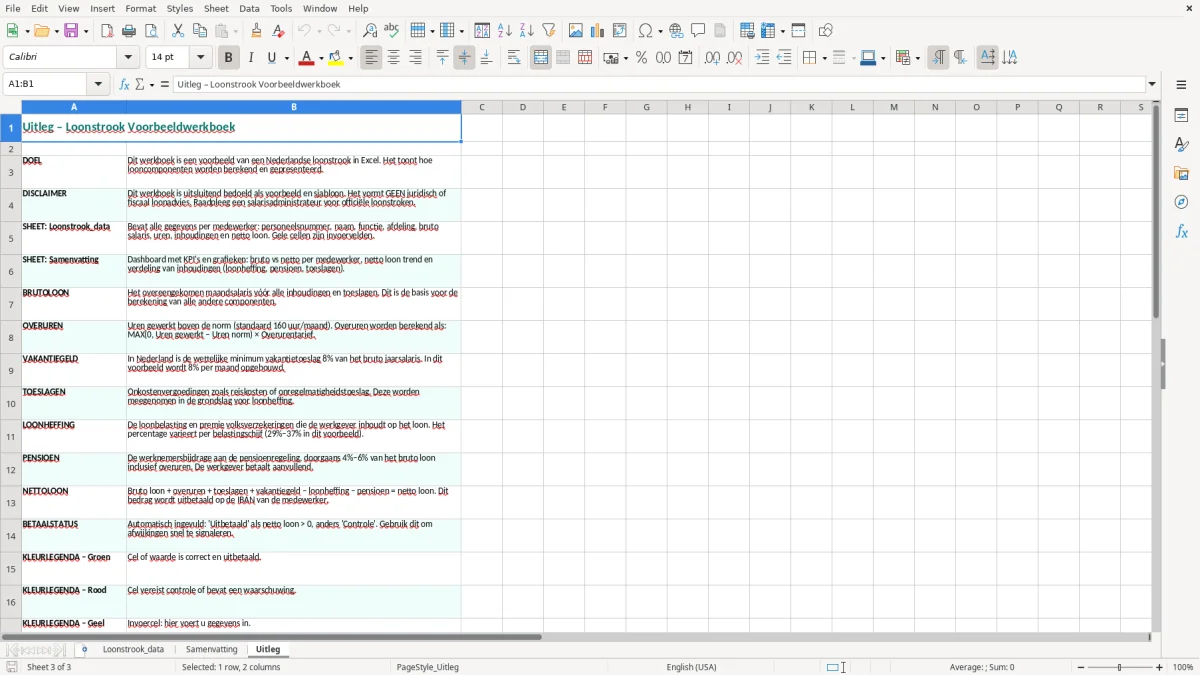Viewport: 1200px width, 675px height.
Task: Insert a hyperlink
Action: click(677, 31)
